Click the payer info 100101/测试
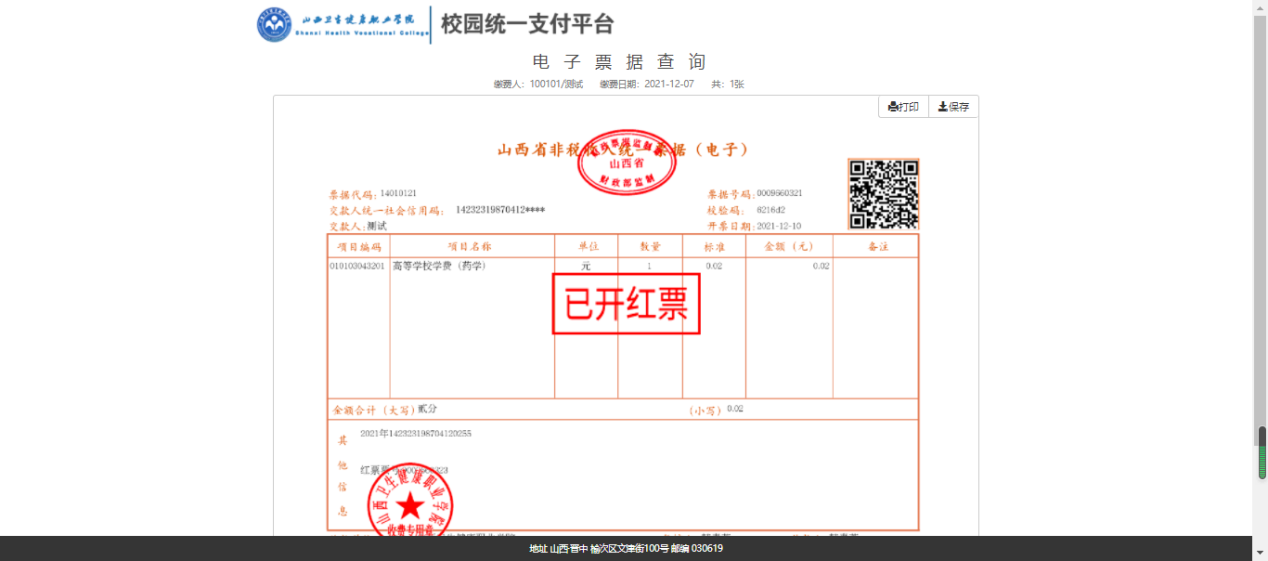Image resolution: width=1268 pixels, height=561 pixels. [556, 85]
